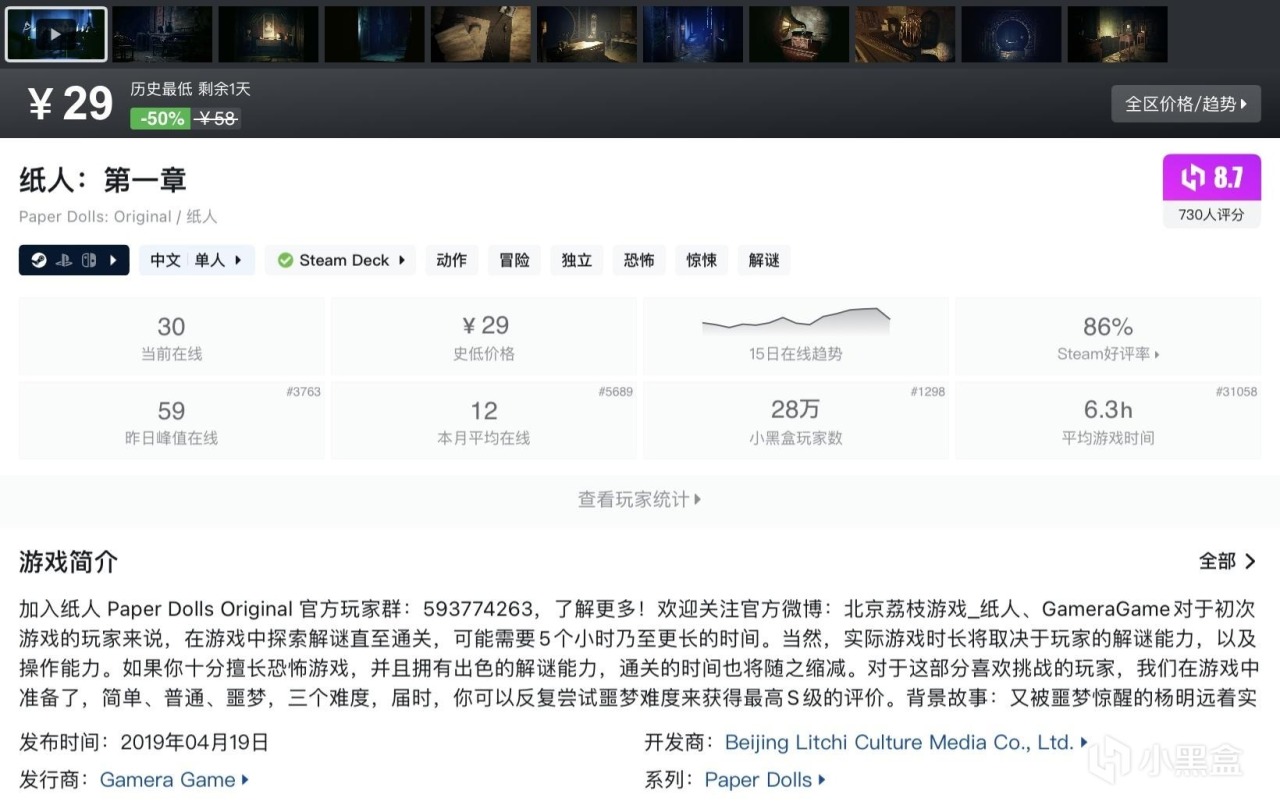Open the 全区价格/趋势 price trend button

click(x=1186, y=104)
